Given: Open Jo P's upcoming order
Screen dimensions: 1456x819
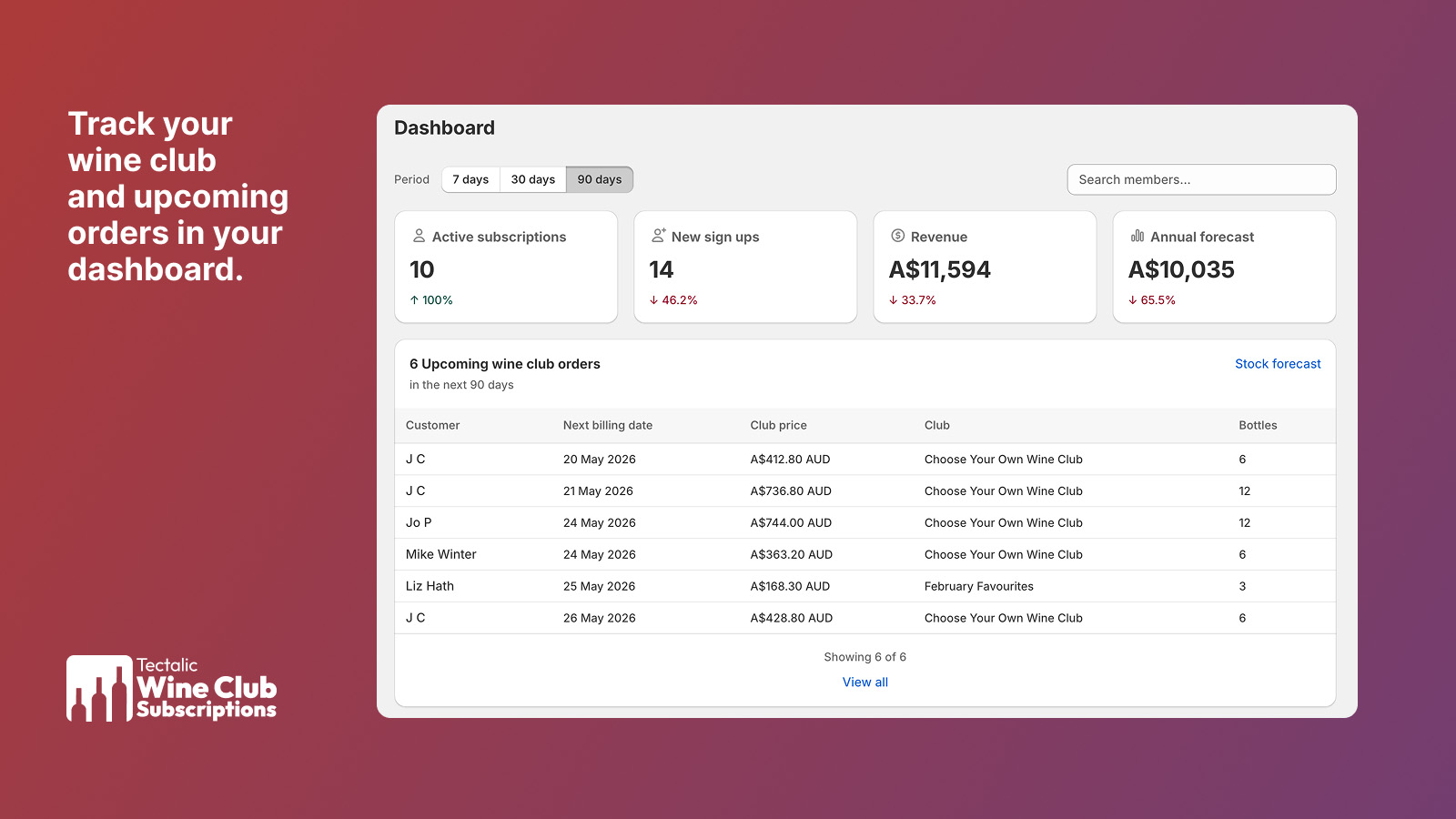Looking at the screenshot, I should pos(419,522).
